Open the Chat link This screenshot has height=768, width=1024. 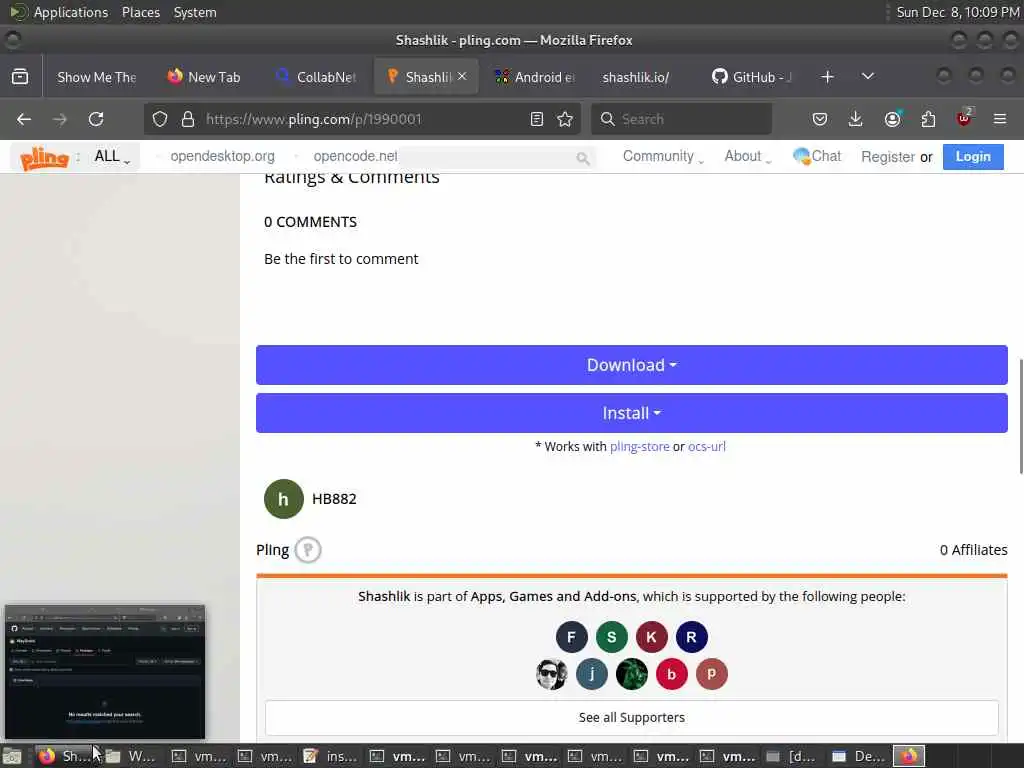817,156
